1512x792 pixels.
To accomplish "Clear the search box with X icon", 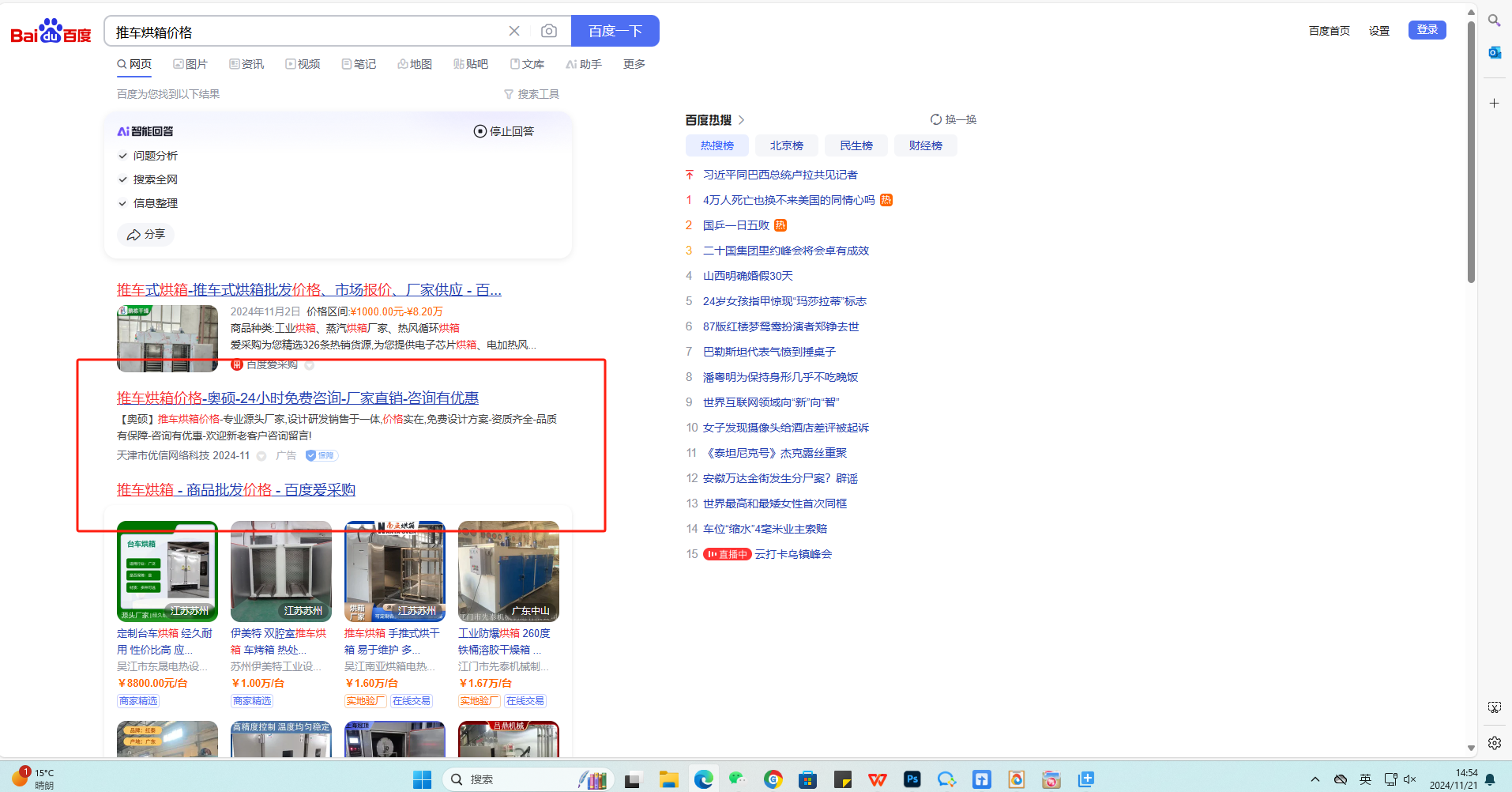I will tap(514, 31).
